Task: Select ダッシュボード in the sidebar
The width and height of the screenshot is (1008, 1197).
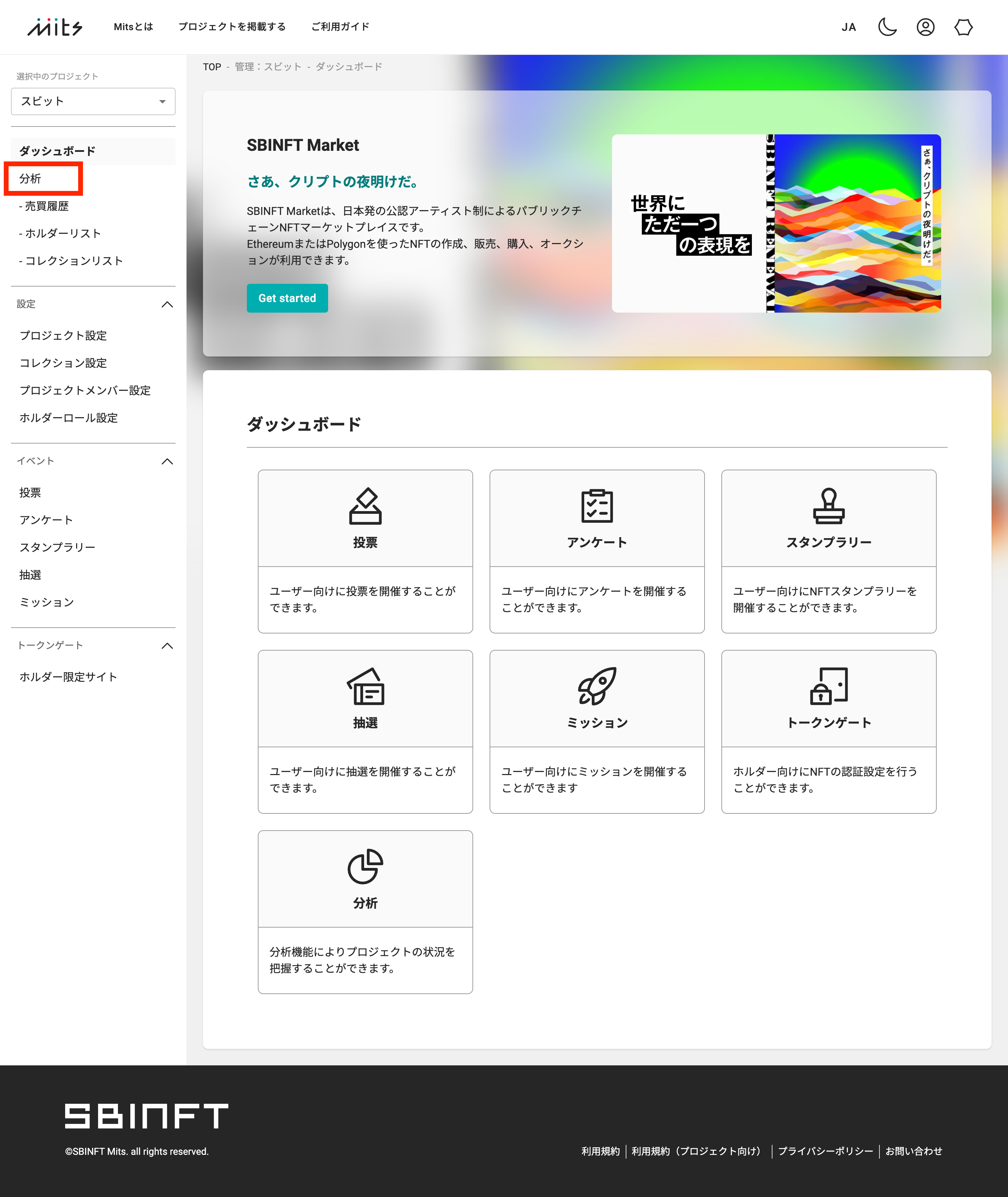Action: (93, 151)
